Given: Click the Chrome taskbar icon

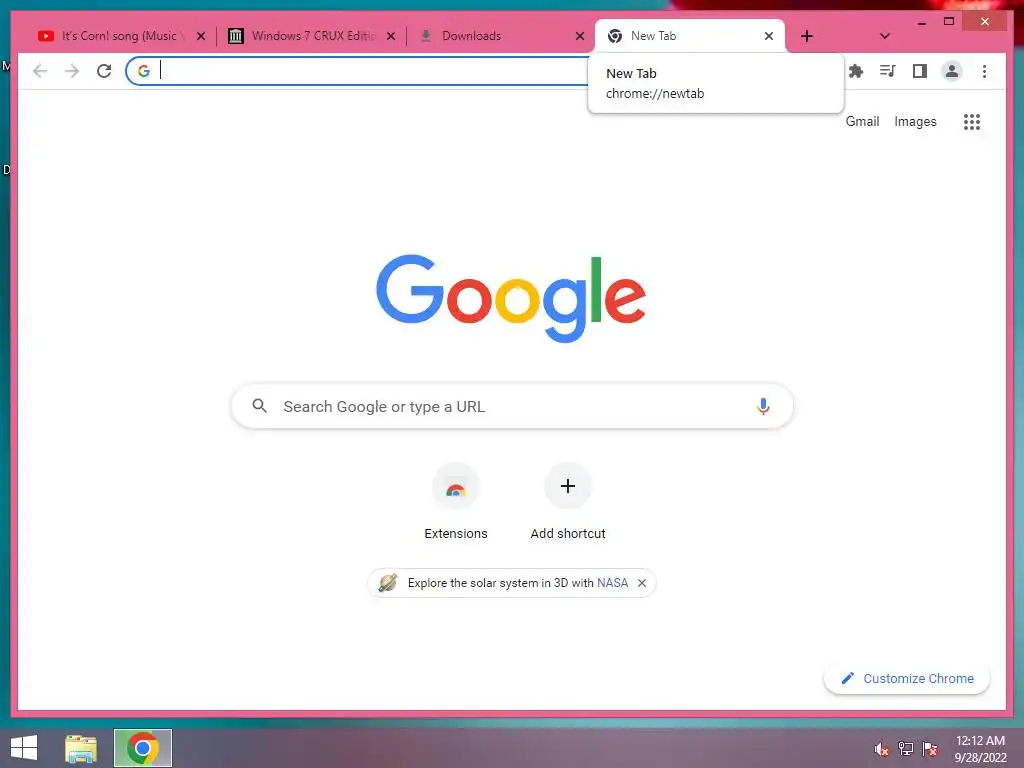Looking at the screenshot, I should [x=142, y=748].
